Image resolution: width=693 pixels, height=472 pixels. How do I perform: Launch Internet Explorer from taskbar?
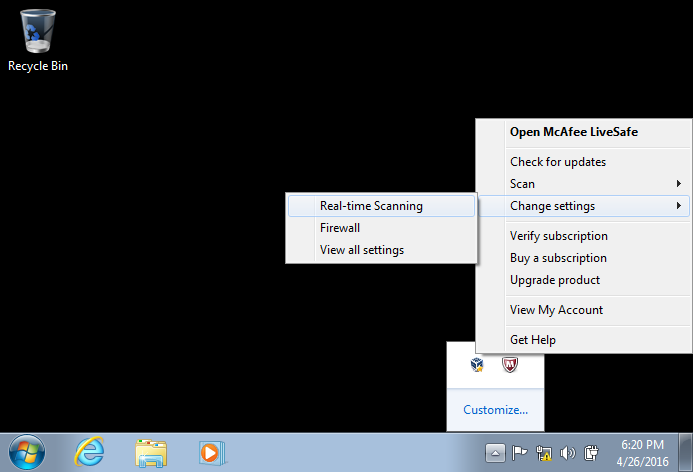(90, 452)
